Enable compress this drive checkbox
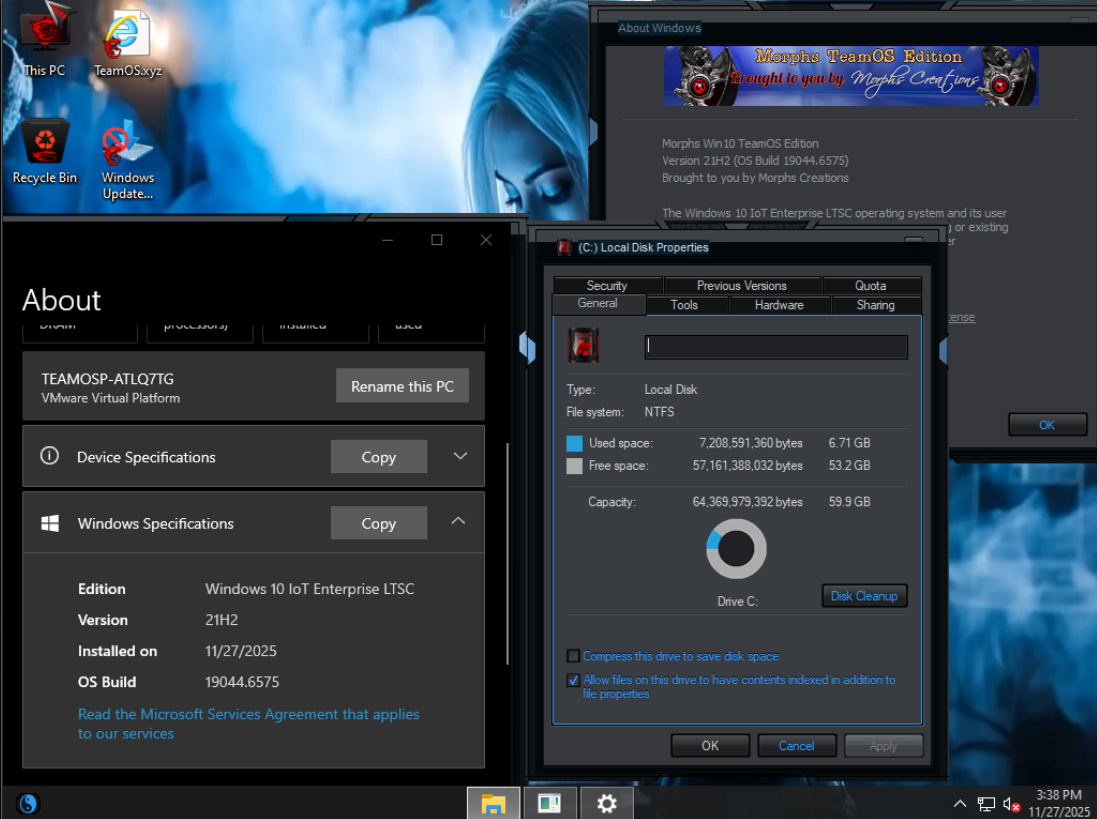 573,656
